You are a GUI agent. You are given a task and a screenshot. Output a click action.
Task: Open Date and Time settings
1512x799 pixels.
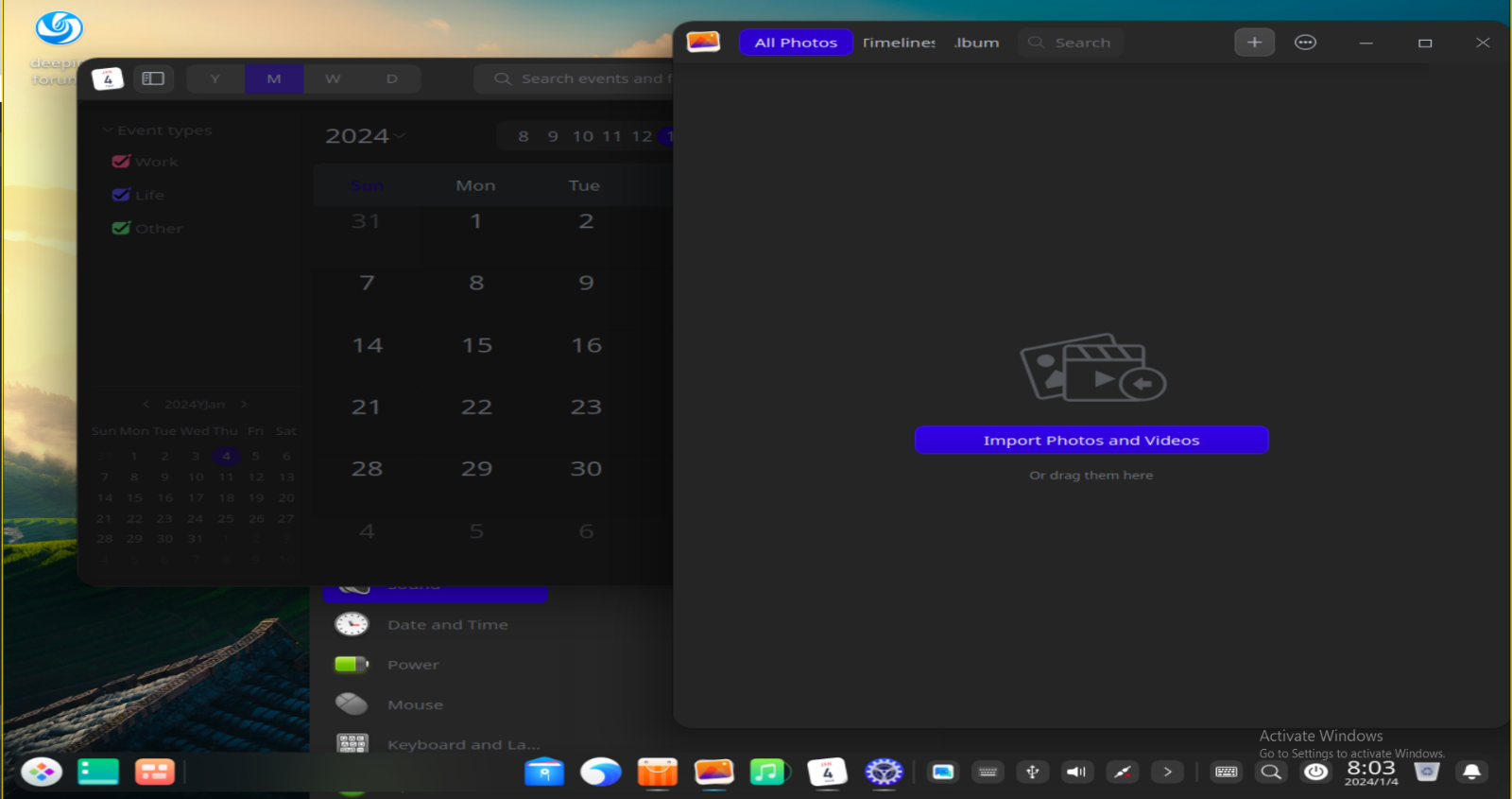click(447, 625)
